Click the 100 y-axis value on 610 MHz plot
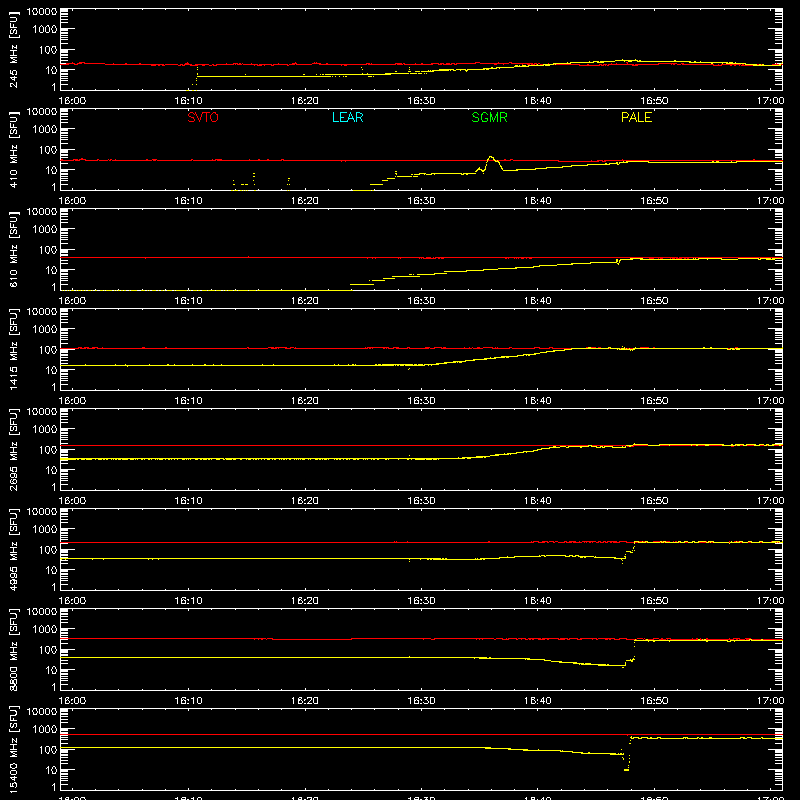This screenshot has height=800, width=800. [48, 250]
